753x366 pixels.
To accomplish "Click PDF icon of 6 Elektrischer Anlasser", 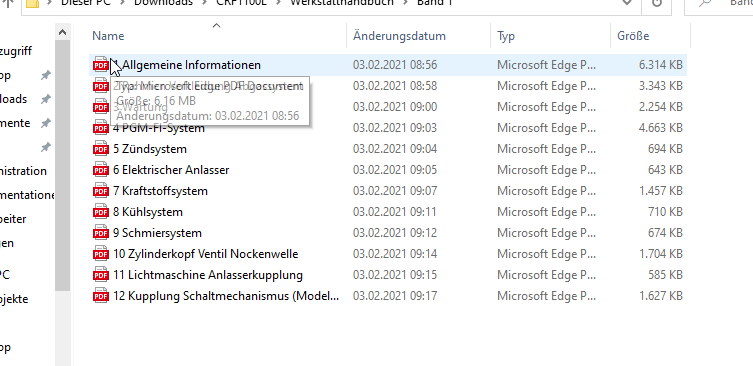I will pyautogui.click(x=100, y=170).
